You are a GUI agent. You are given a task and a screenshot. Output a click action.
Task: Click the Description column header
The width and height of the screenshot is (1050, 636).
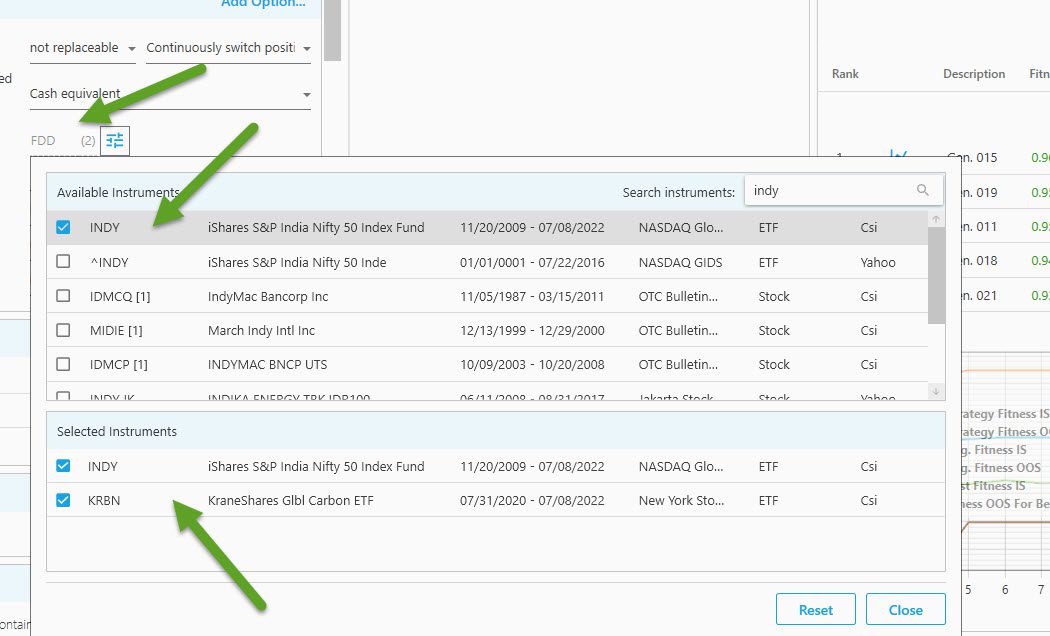[973, 74]
